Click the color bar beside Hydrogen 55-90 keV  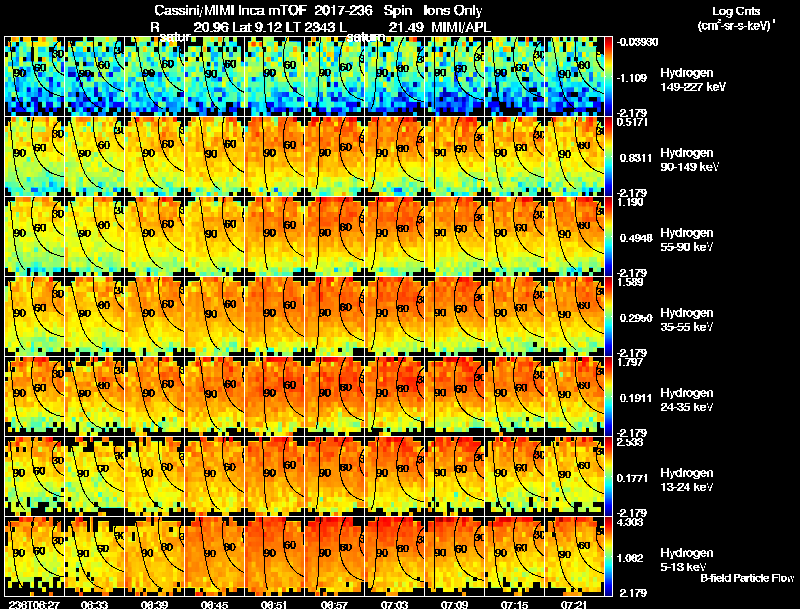[608, 237]
